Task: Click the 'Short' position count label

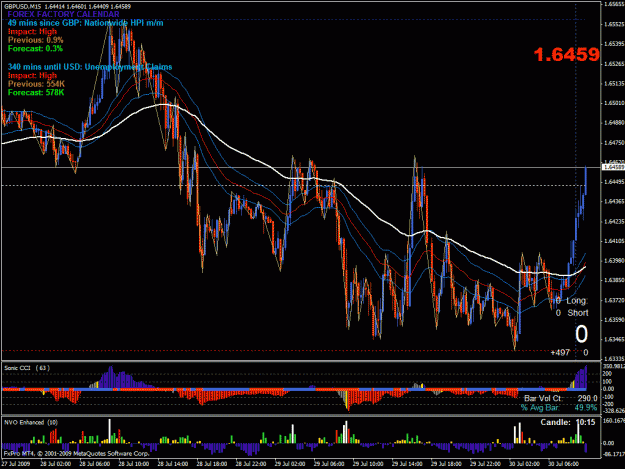Action: pos(578,313)
